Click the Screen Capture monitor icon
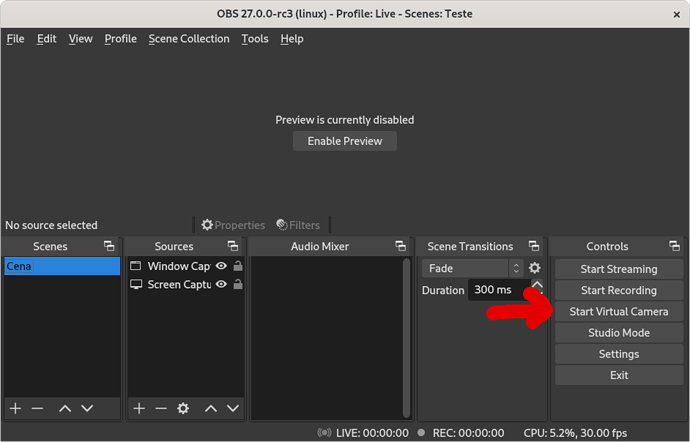The width and height of the screenshot is (690, 442). point(136,284)
